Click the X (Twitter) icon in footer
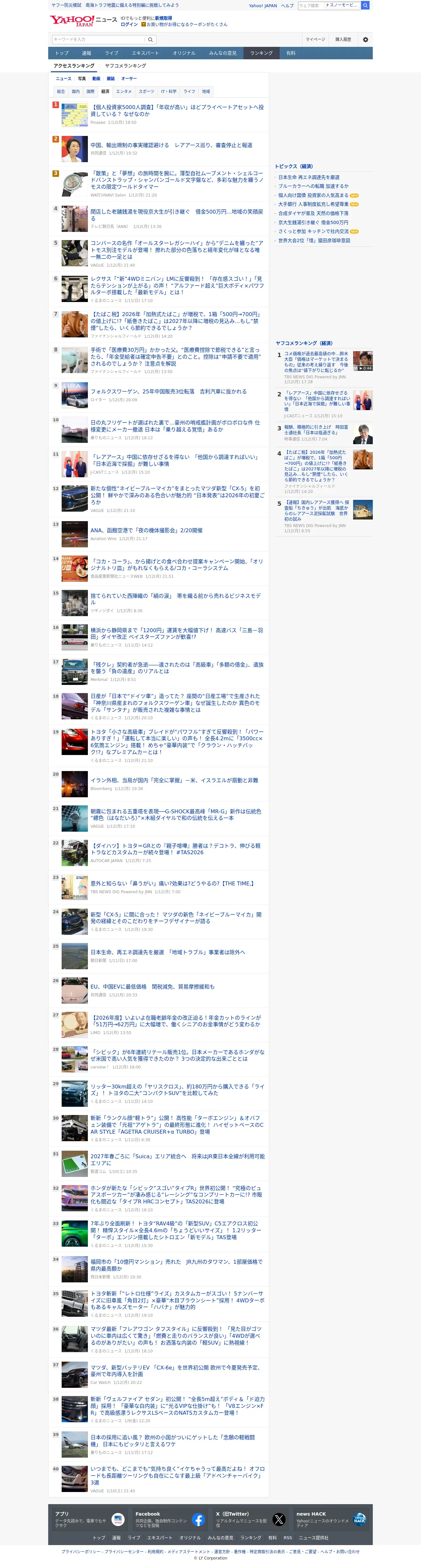This screenshot has height=1568, width=421. click(278, 1519)
